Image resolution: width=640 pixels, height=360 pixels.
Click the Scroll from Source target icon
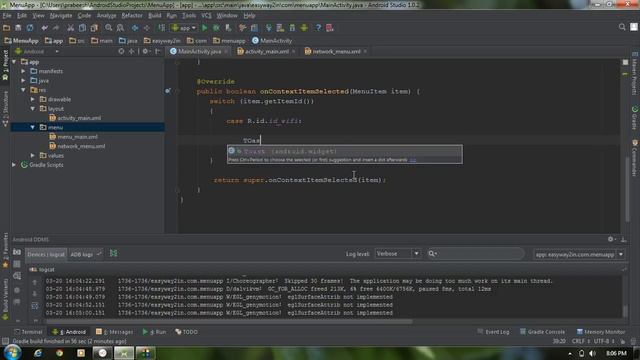click(121, 51)
